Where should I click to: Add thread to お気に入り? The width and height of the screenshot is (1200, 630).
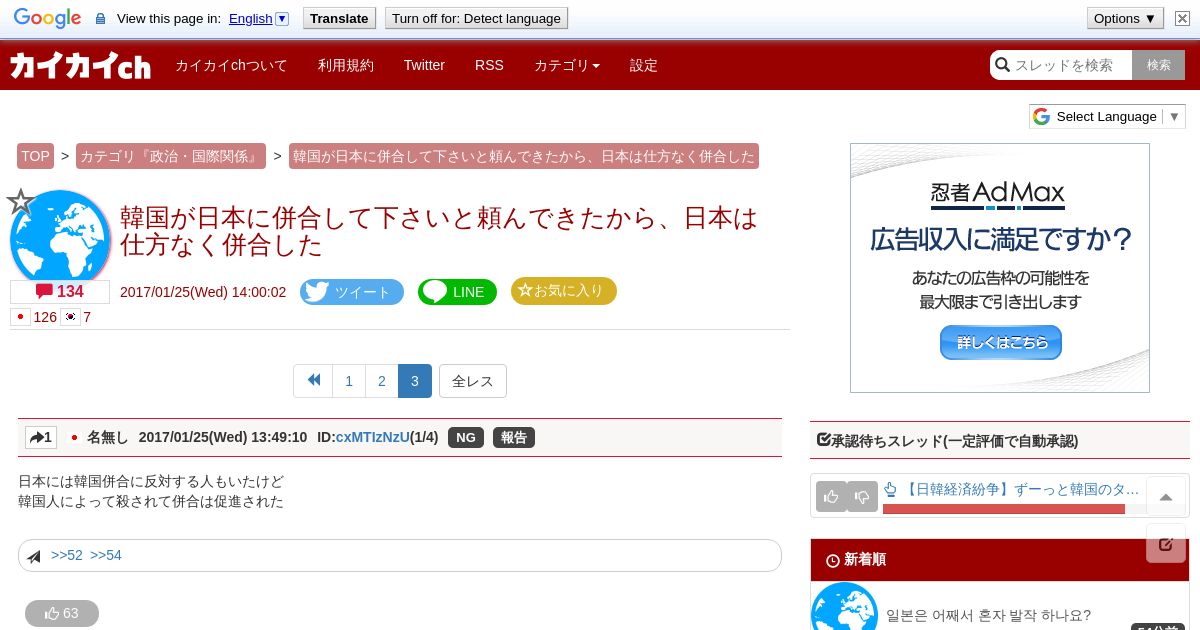[x=564, y=291]
